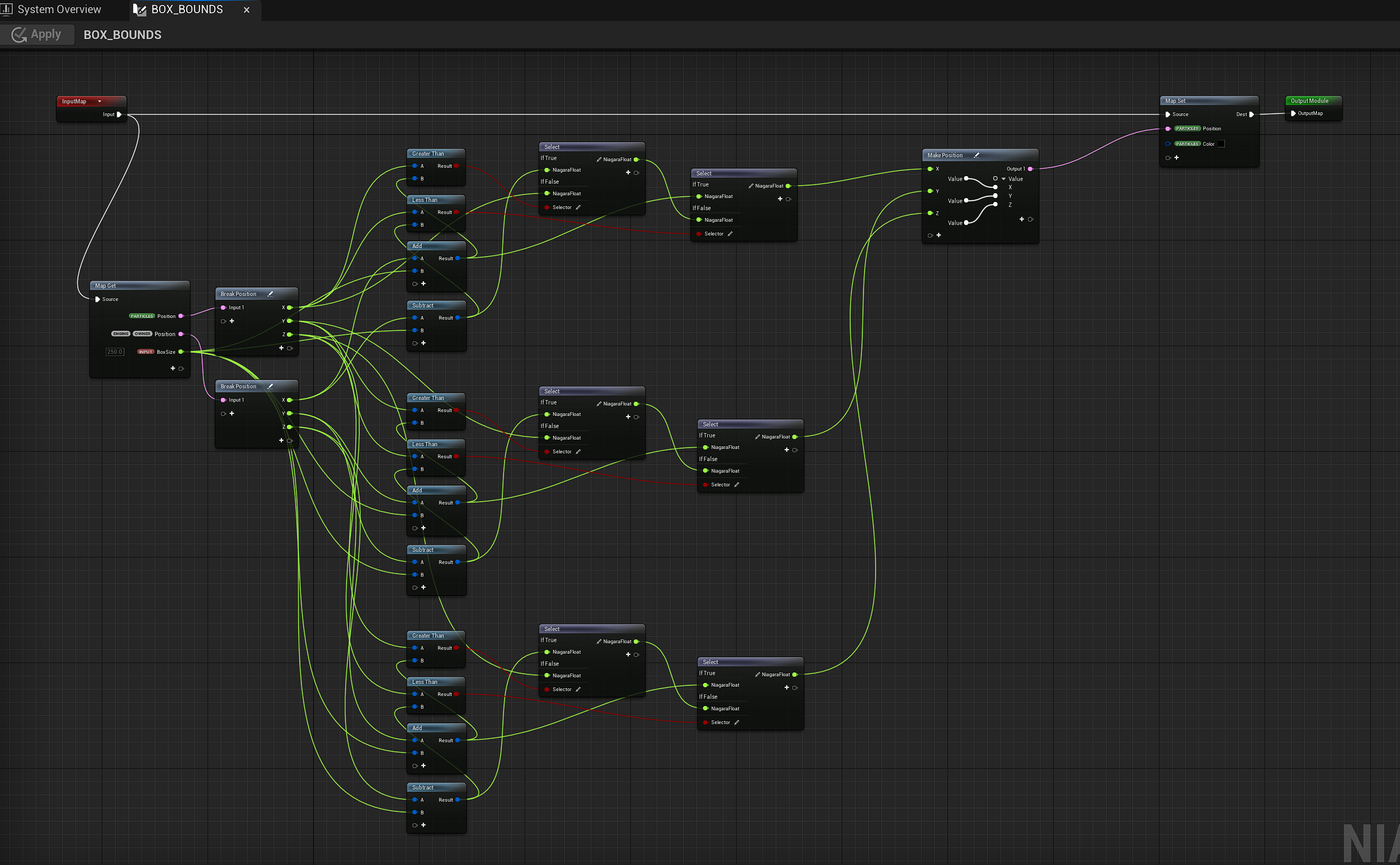Image resolution: width=1400 pixels, height=865 pixels.
Task: Click Map Get Engine Owner Position pin
Action: coord(181,334)
